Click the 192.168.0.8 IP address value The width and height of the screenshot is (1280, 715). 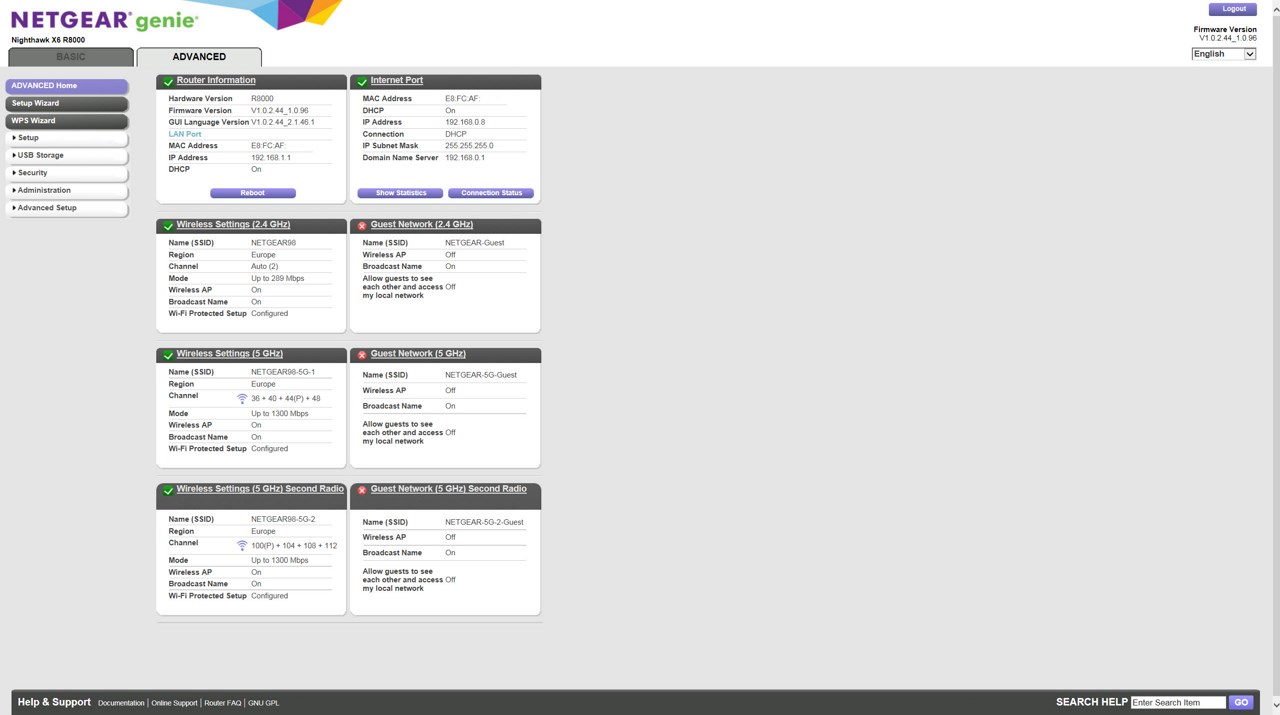coord(465,122)
